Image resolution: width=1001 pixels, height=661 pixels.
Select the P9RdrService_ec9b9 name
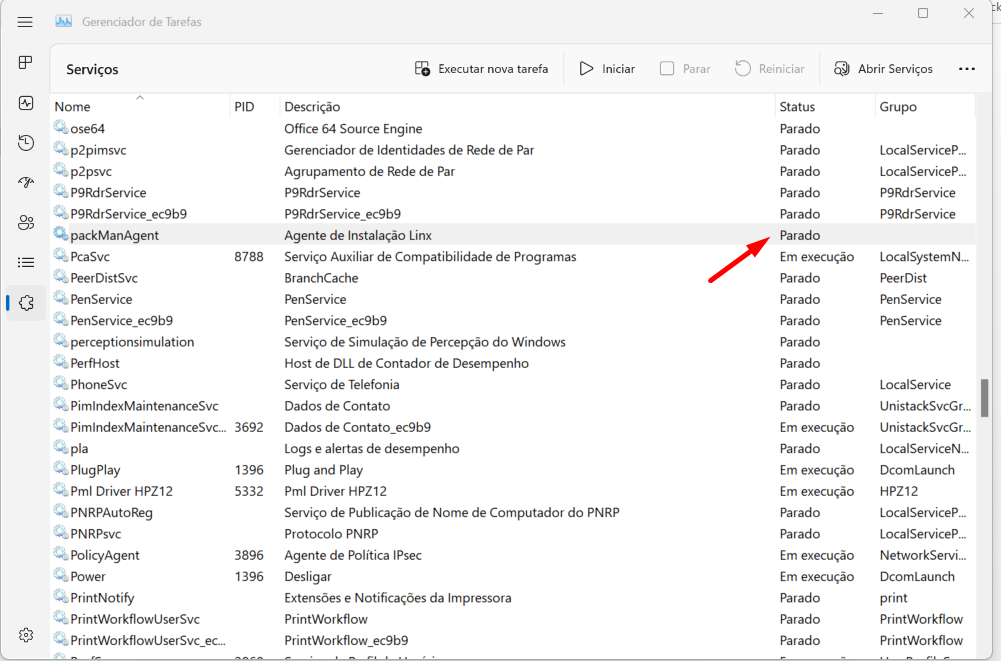[128, 214]
